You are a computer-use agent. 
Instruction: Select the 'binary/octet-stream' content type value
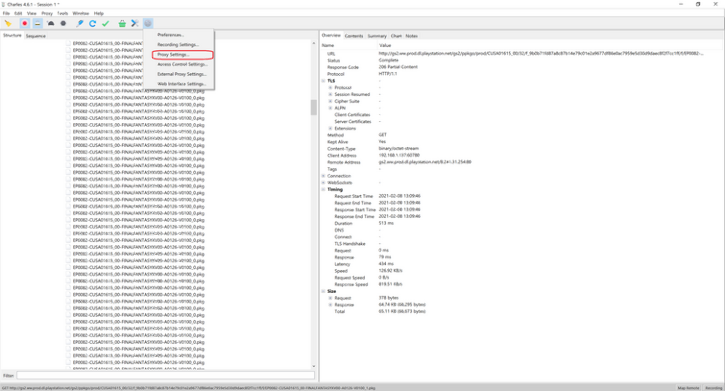pos(399,149)
